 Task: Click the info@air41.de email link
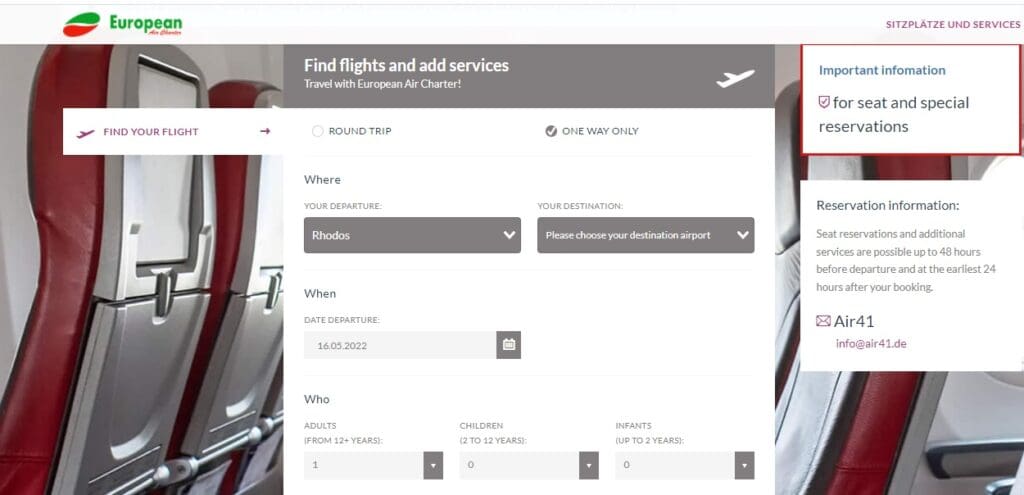[x=871, y=343]
